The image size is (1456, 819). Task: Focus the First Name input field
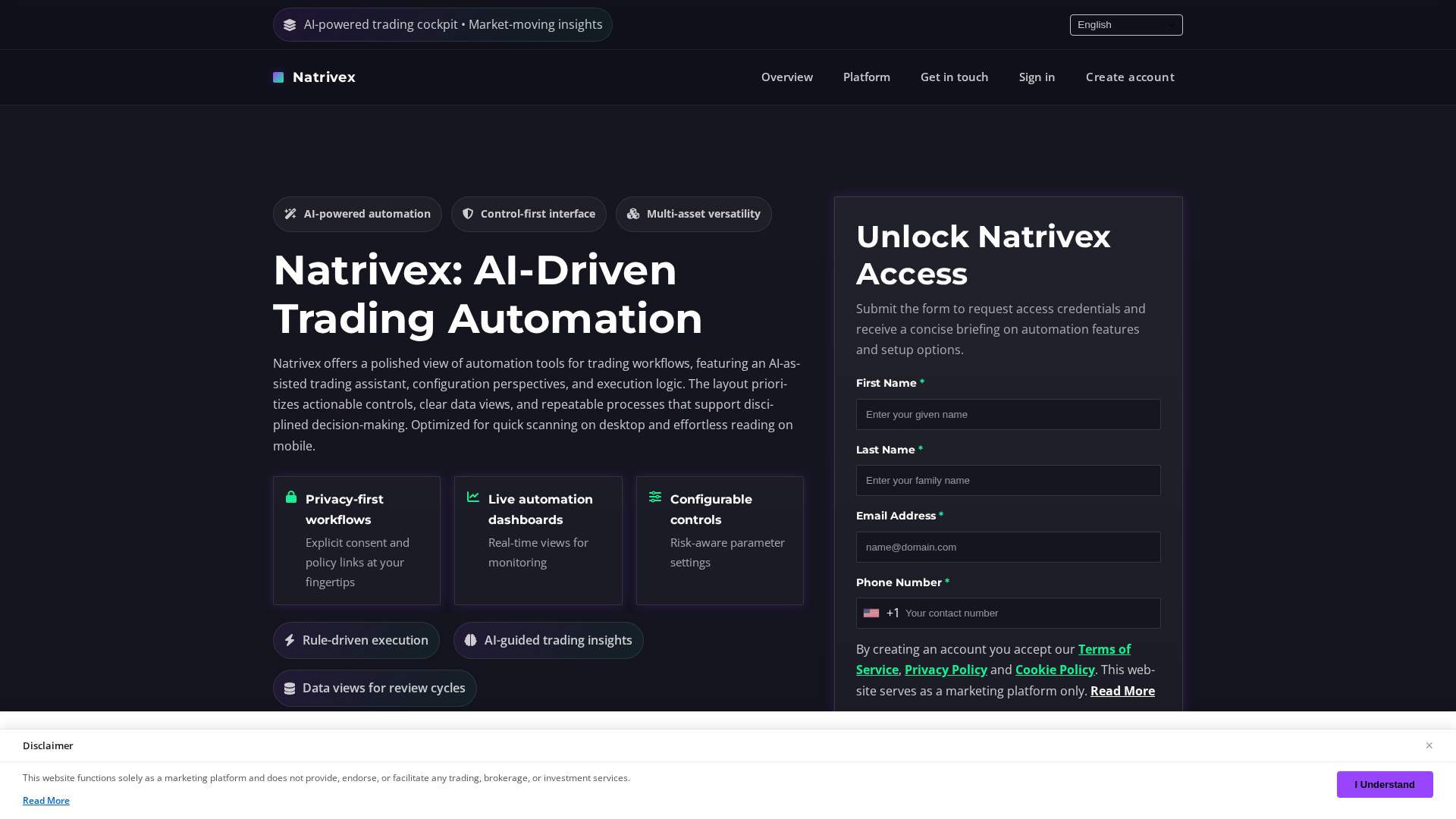point(1008,414)
